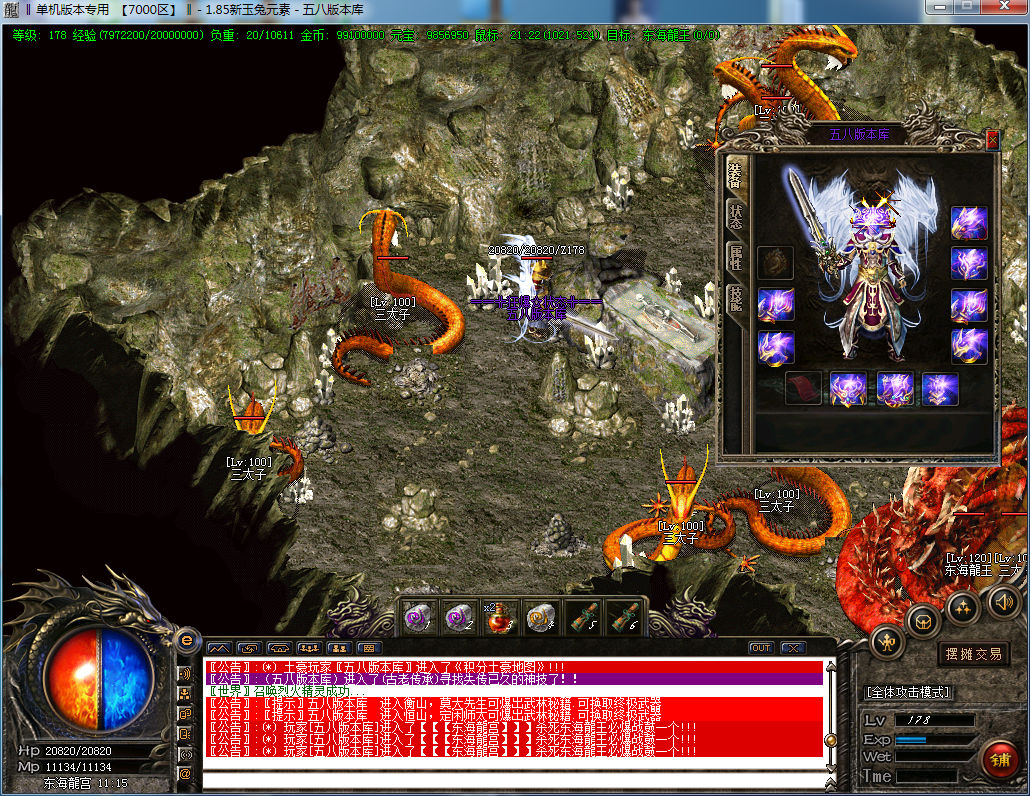Drink the red potion in hotbar slot 3
Viewport: 1030px width, 796px height.
[x=499, y=617]
